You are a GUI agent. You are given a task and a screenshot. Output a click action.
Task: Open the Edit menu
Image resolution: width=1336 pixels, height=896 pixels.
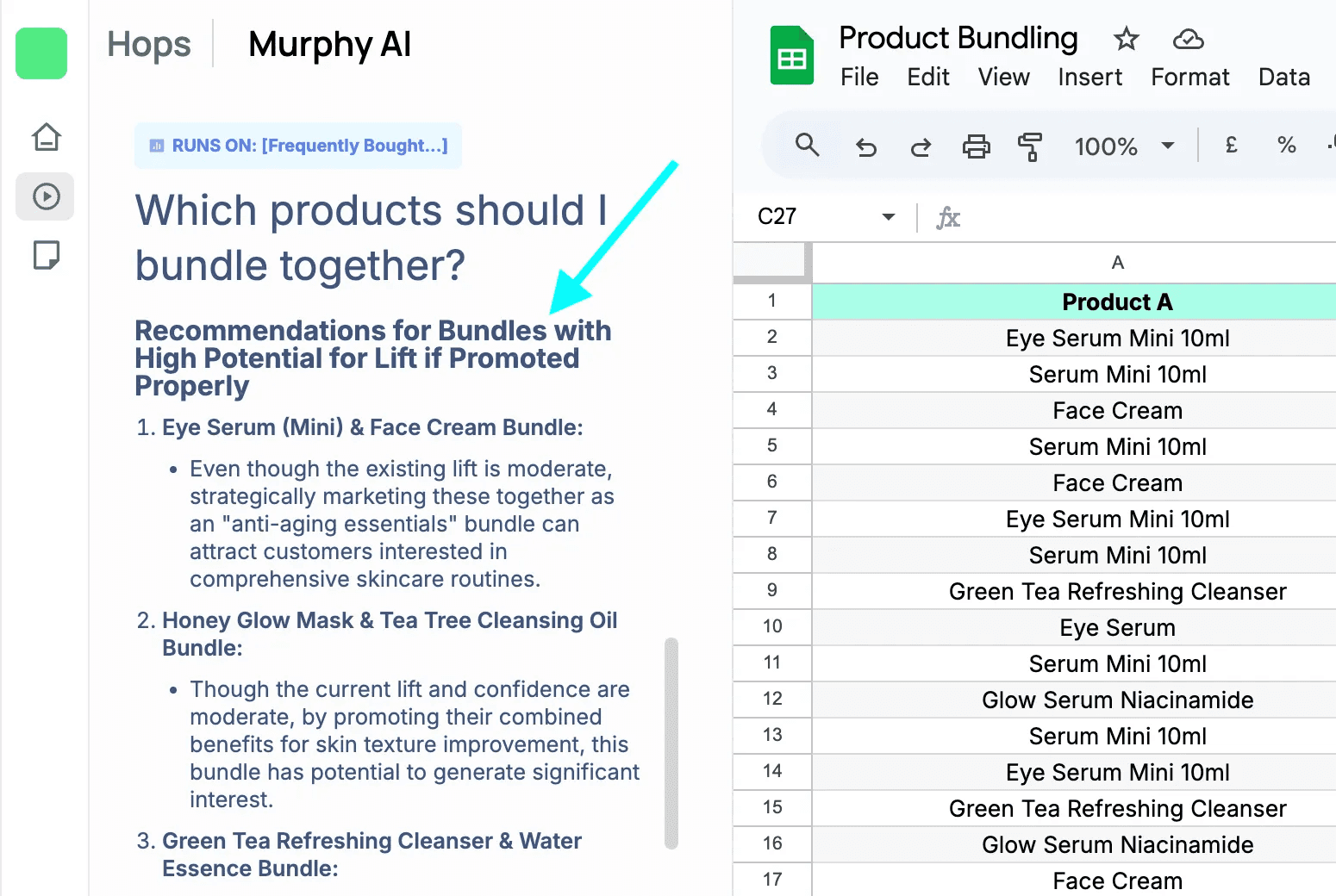(928, 78)
